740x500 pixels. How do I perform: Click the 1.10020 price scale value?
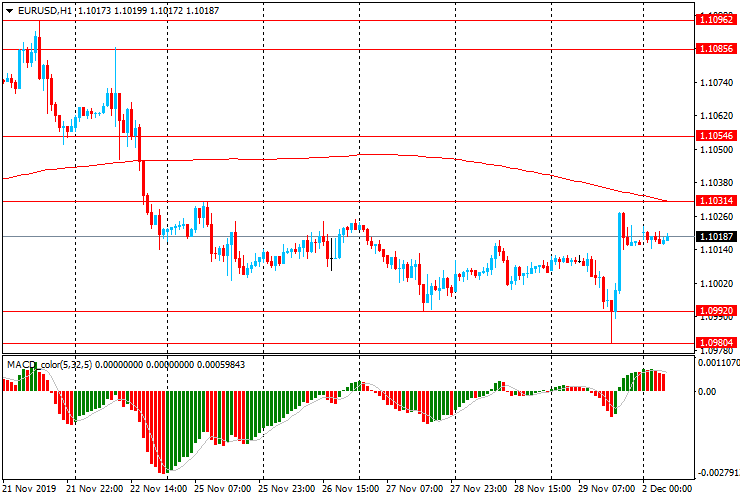716,284
